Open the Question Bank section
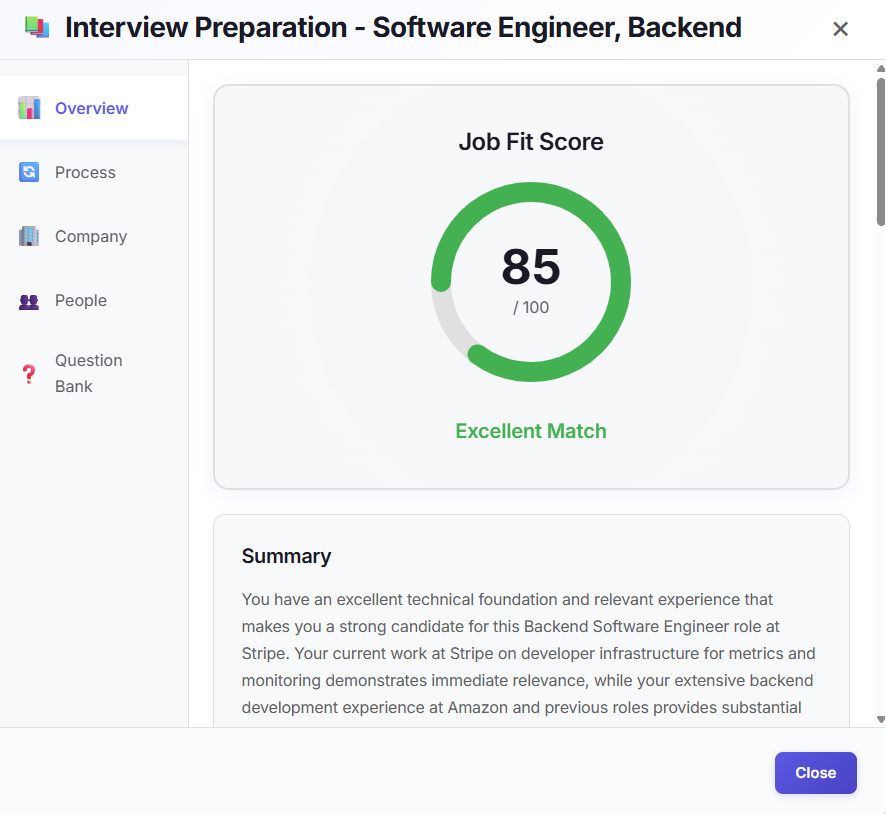Image resolution: width=886 pixels, height=814 pixels. (x=88, y=373)
